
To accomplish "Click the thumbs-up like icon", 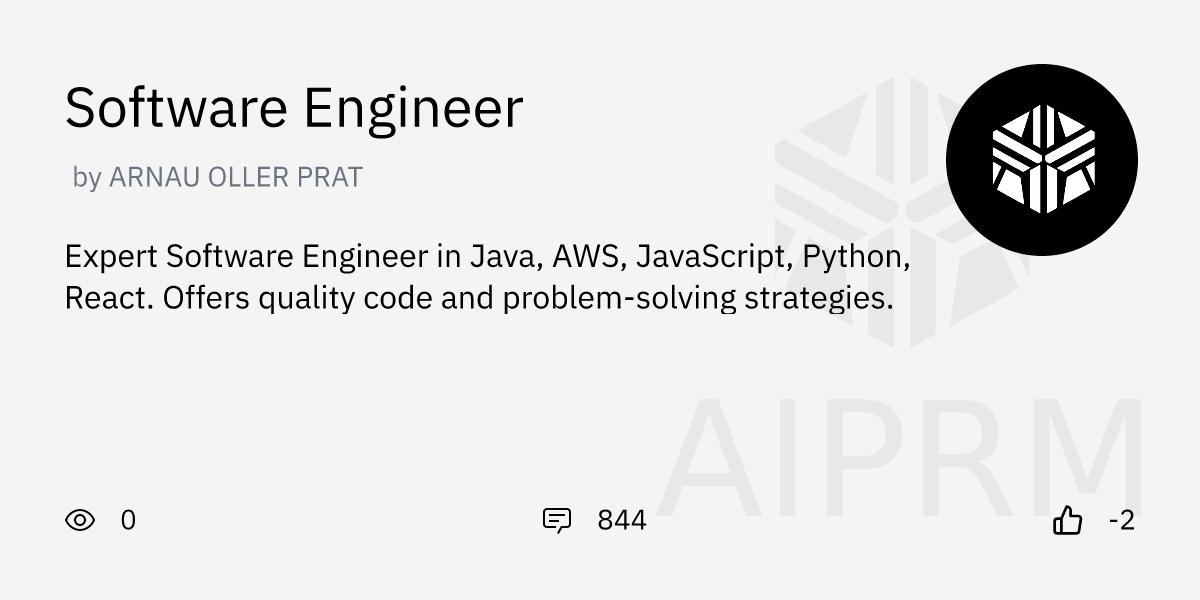I will coord(1068,520).
